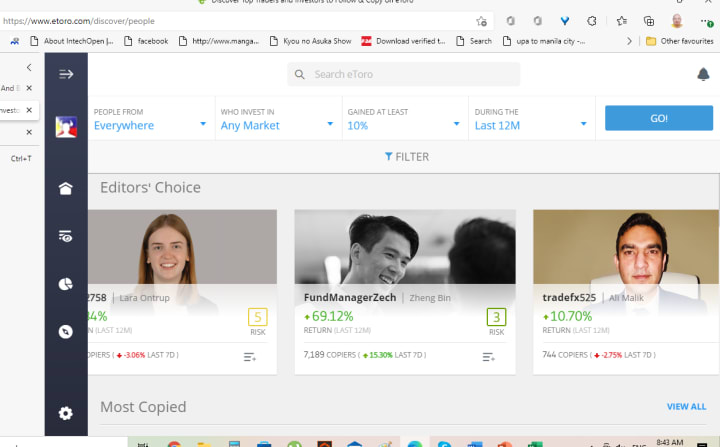This screenshot has width=720, height=447.
Task: Click the leftmost icon on favourites bar
Action: (x=15, y=41)
